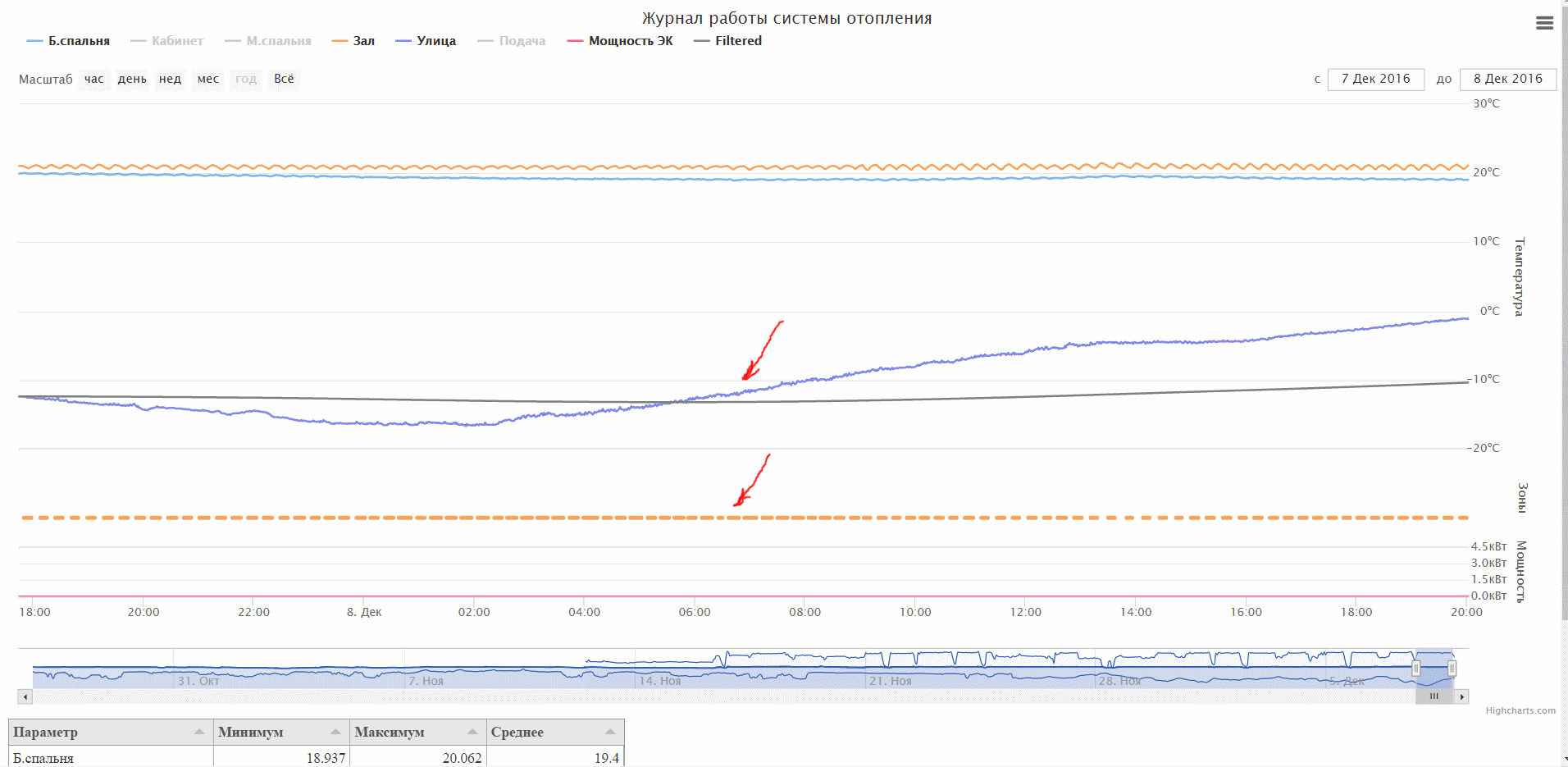Toggle the Мощность ЭК legend item

coord(620,41)
